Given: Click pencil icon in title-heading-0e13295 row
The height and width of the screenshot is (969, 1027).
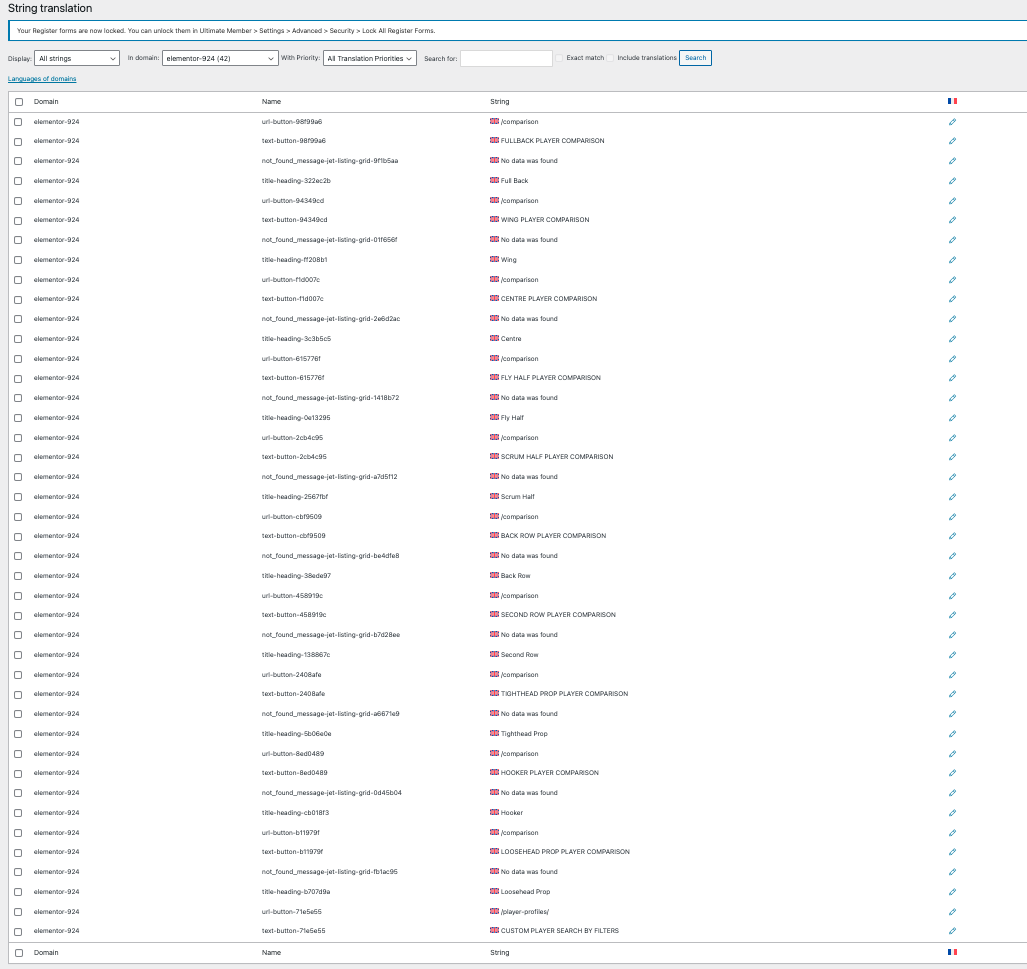Looking at the screenshot, I should click(x=952, y=418).
